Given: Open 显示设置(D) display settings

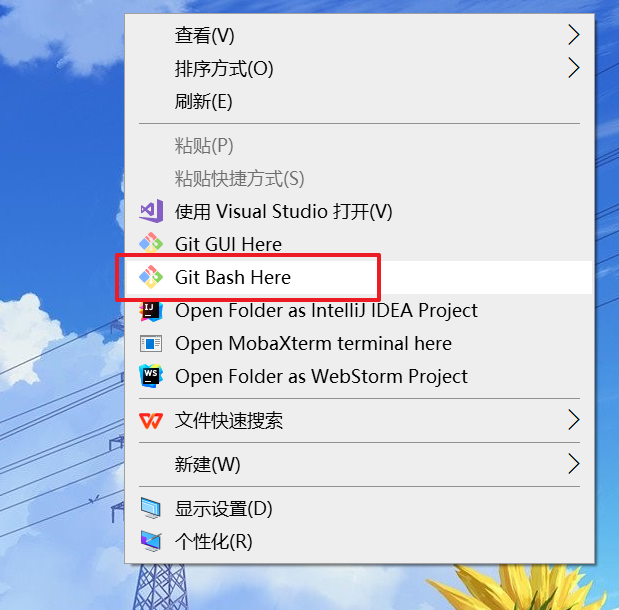Looking at the screenshot, I should point(359,509).
